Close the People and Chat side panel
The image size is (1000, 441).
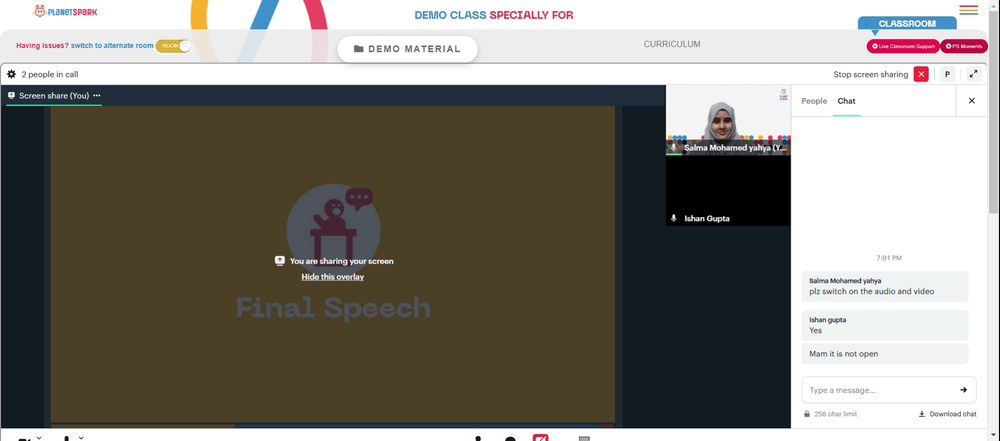[x=971, y=101]
